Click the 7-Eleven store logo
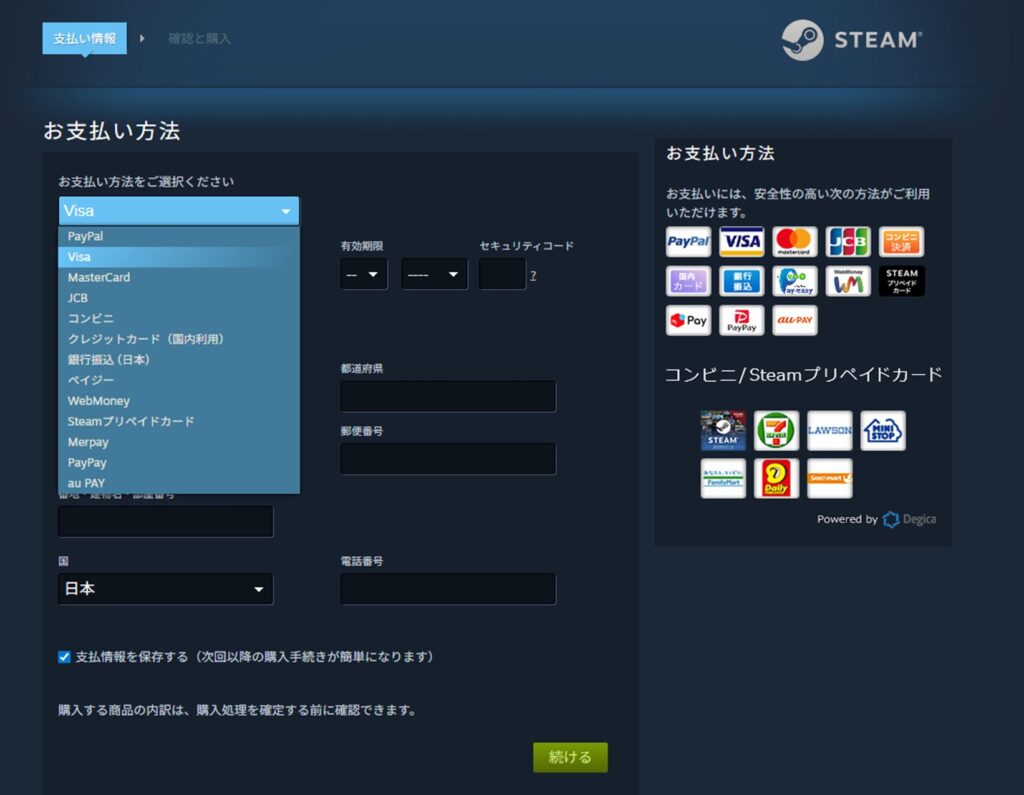 776,430
